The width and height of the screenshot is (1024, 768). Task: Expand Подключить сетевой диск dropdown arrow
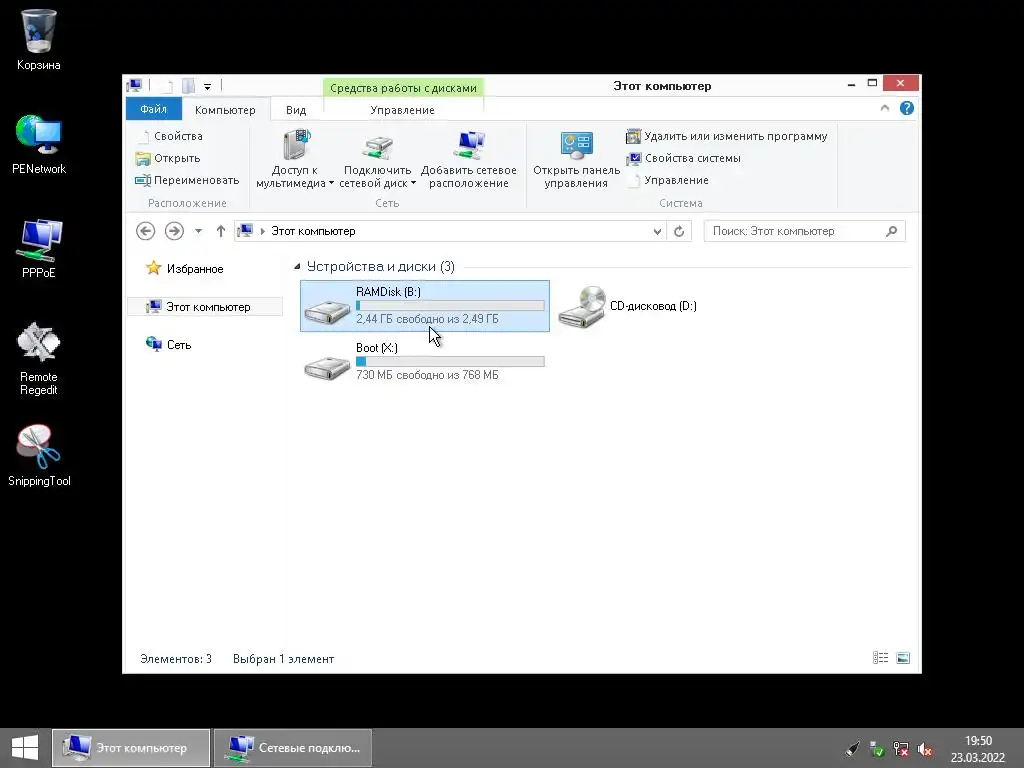click(413, 184)
